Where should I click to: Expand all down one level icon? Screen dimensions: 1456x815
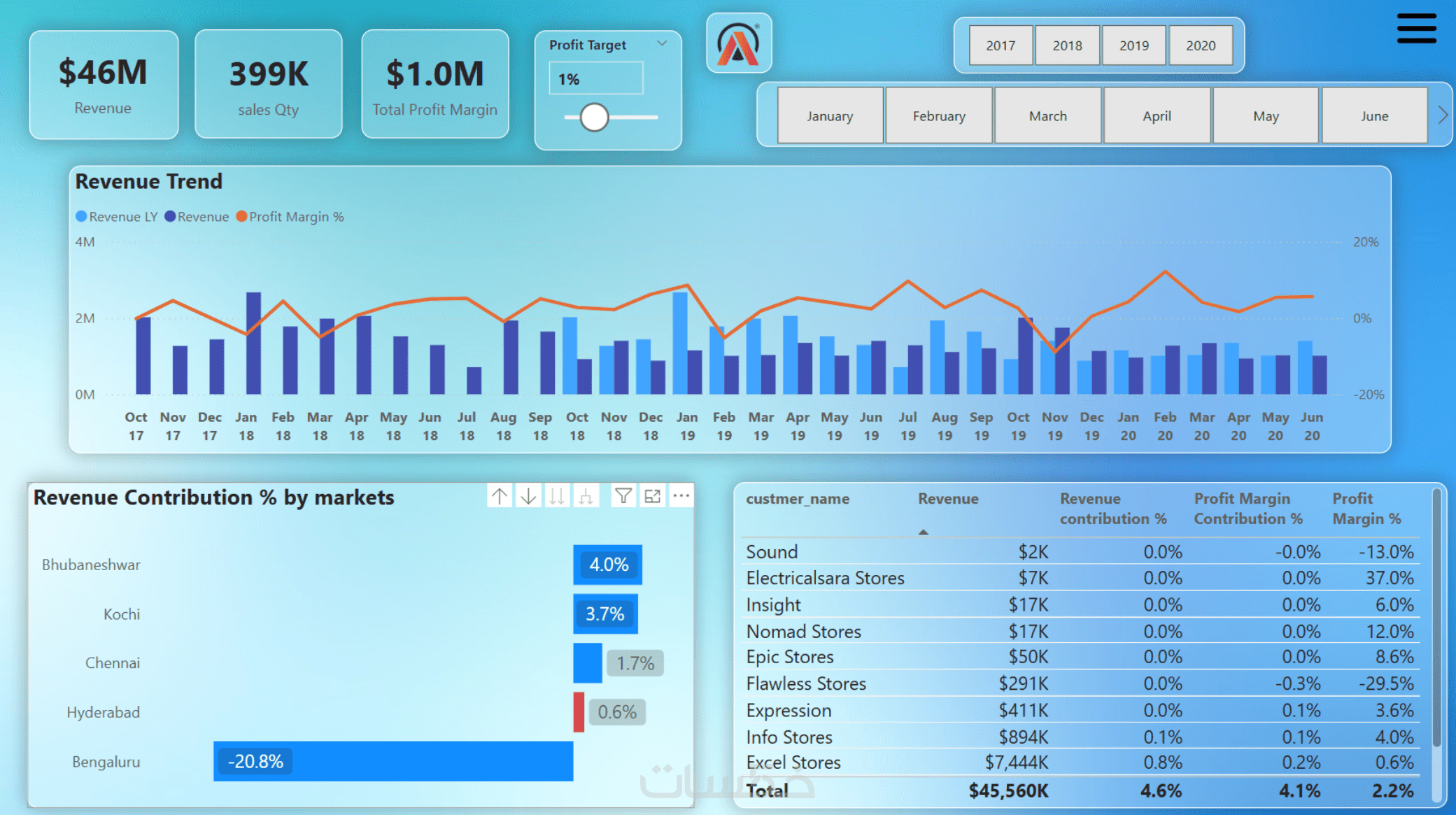(x=586, y=497)
